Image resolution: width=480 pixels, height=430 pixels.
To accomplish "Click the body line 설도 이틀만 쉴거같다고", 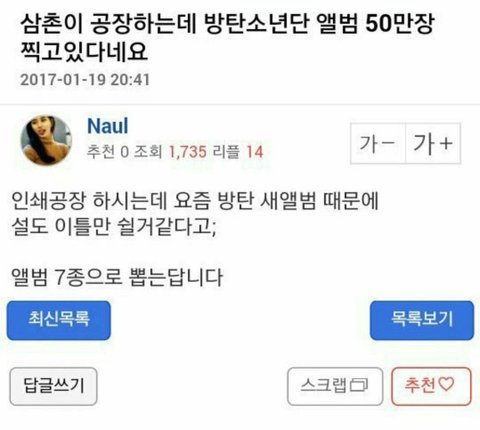I will 114,227.
